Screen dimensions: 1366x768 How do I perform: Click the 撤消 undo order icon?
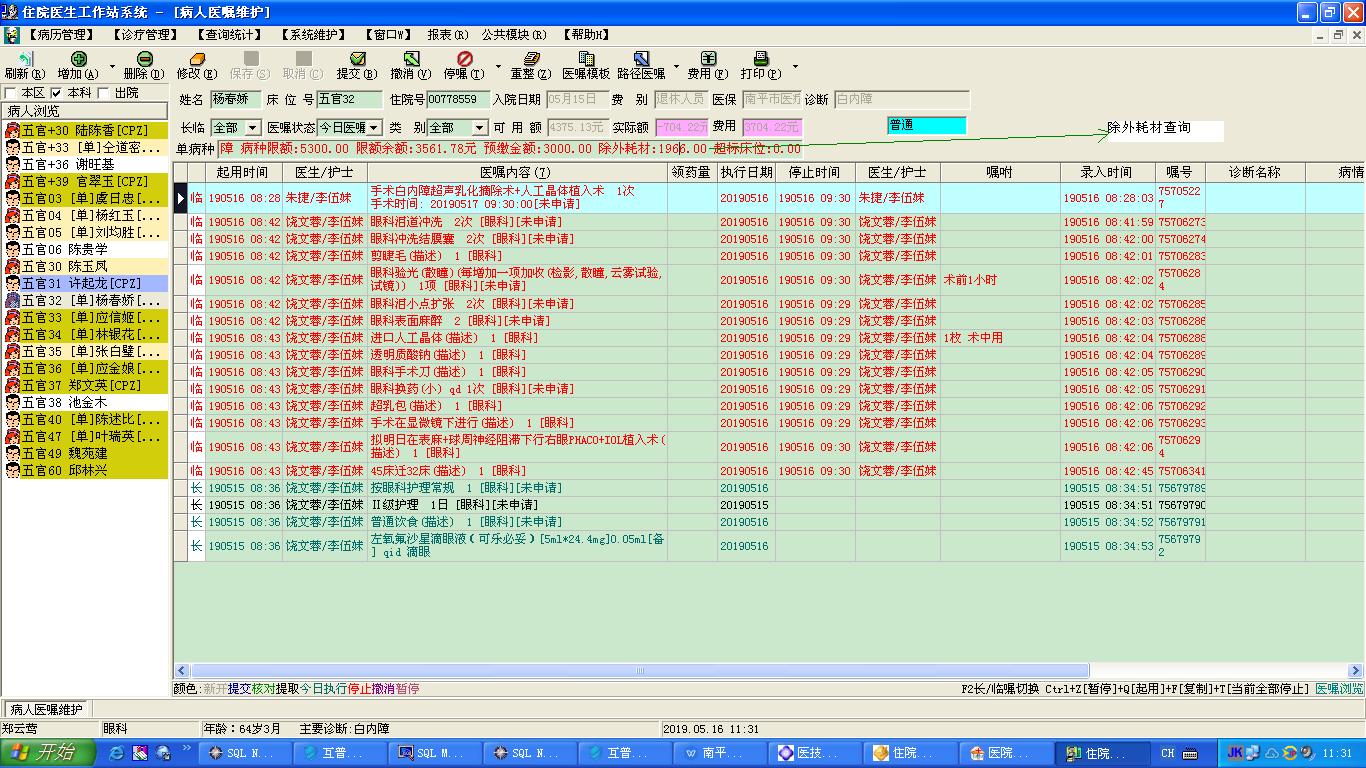pyautogui.click(x=410, y=59)
